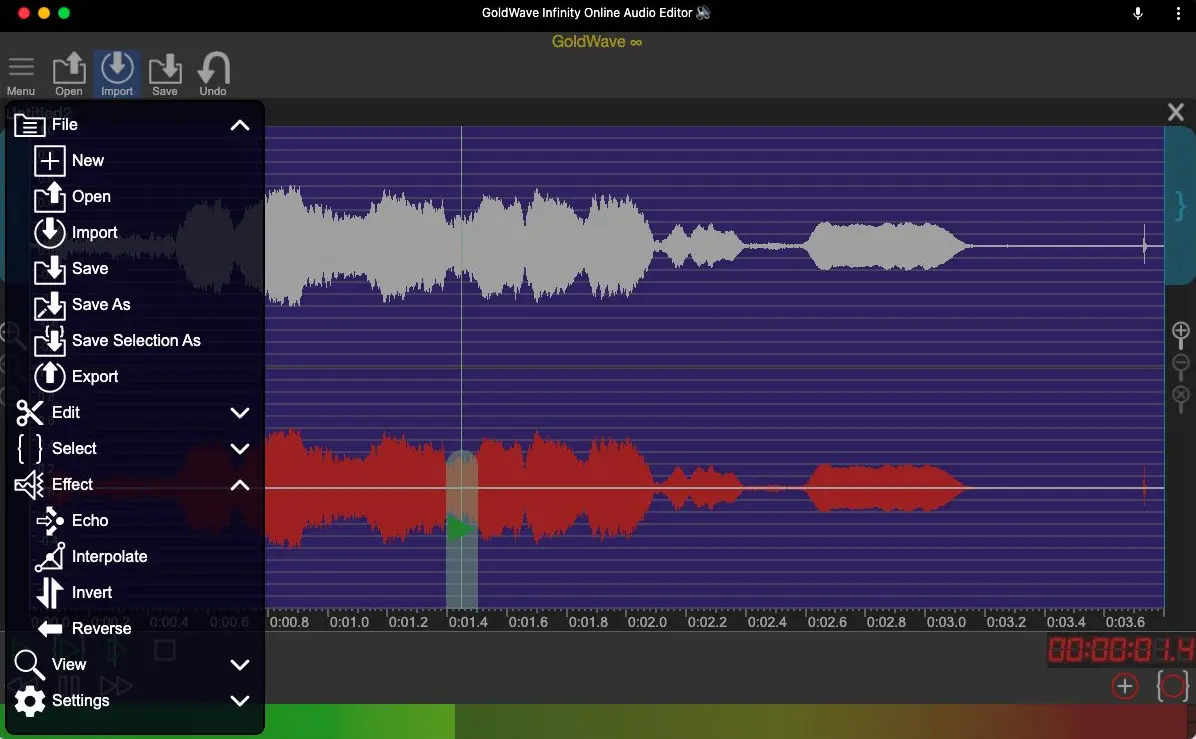Collapse the Effect section chevron
The height and width of the screenshot is (739, 1196).
point(240,485)
